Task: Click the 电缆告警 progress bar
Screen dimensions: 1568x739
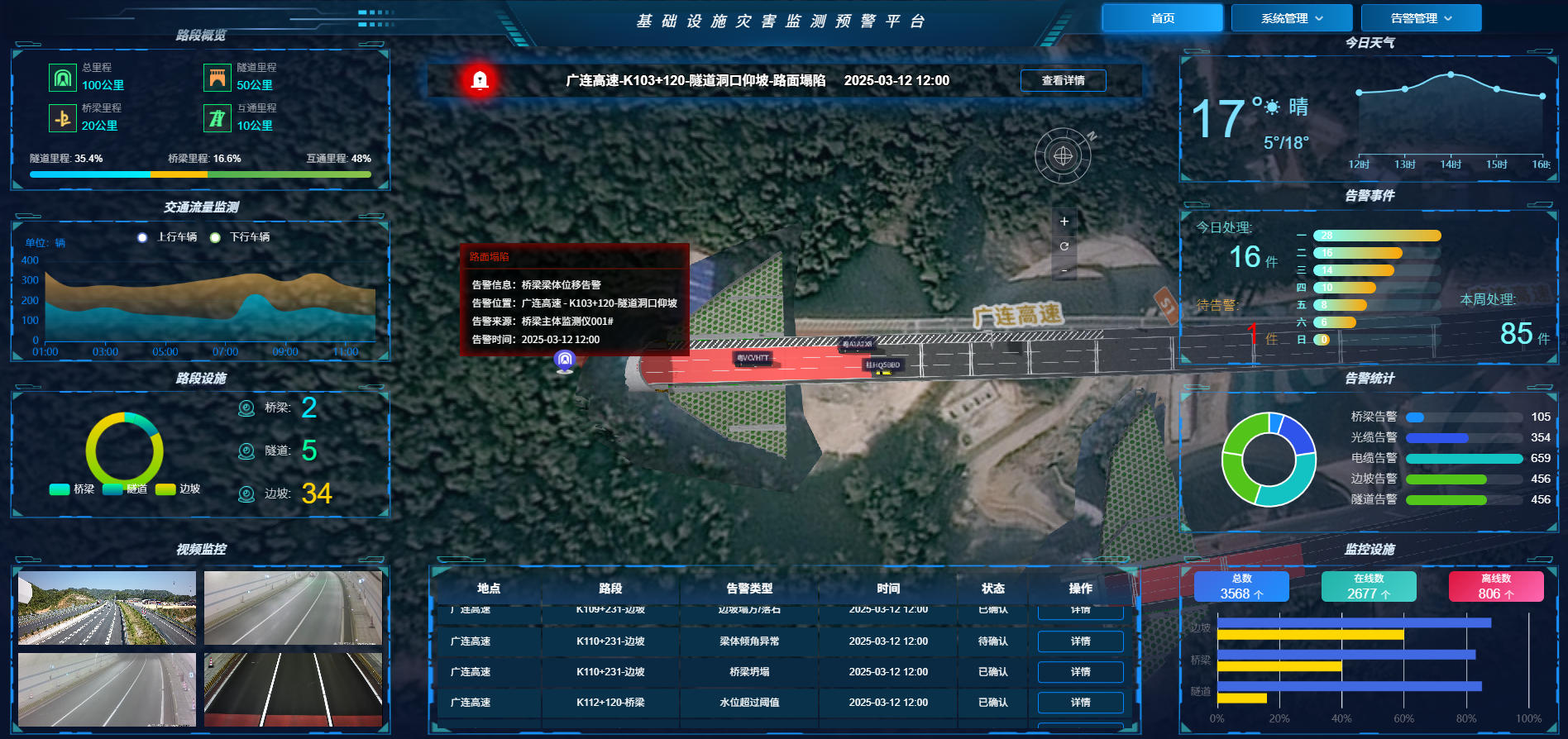Action: (x=1463, y=459)
